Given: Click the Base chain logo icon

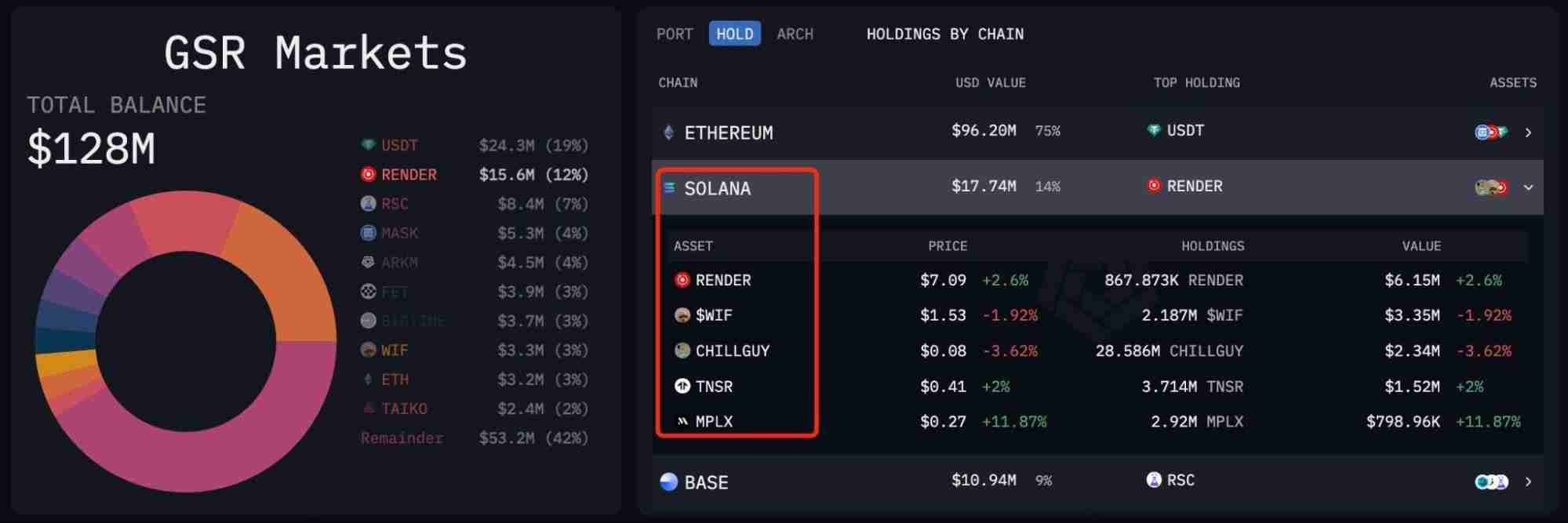Looking at the screenshot, I should (x=668, y=481).
